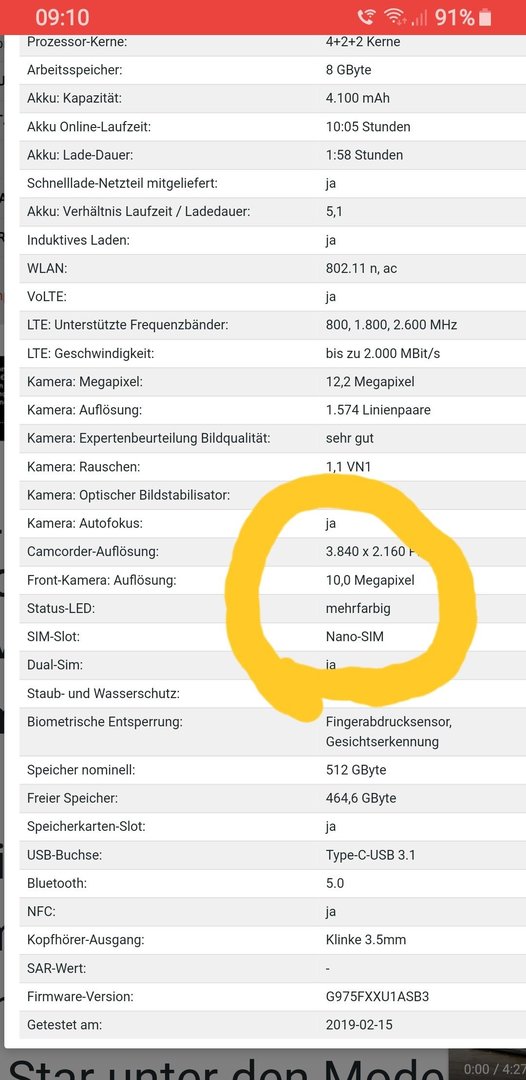
Task: Tap the USB-Buchse Type-C-USB 3.1 value
Action: tap(370, 855)
